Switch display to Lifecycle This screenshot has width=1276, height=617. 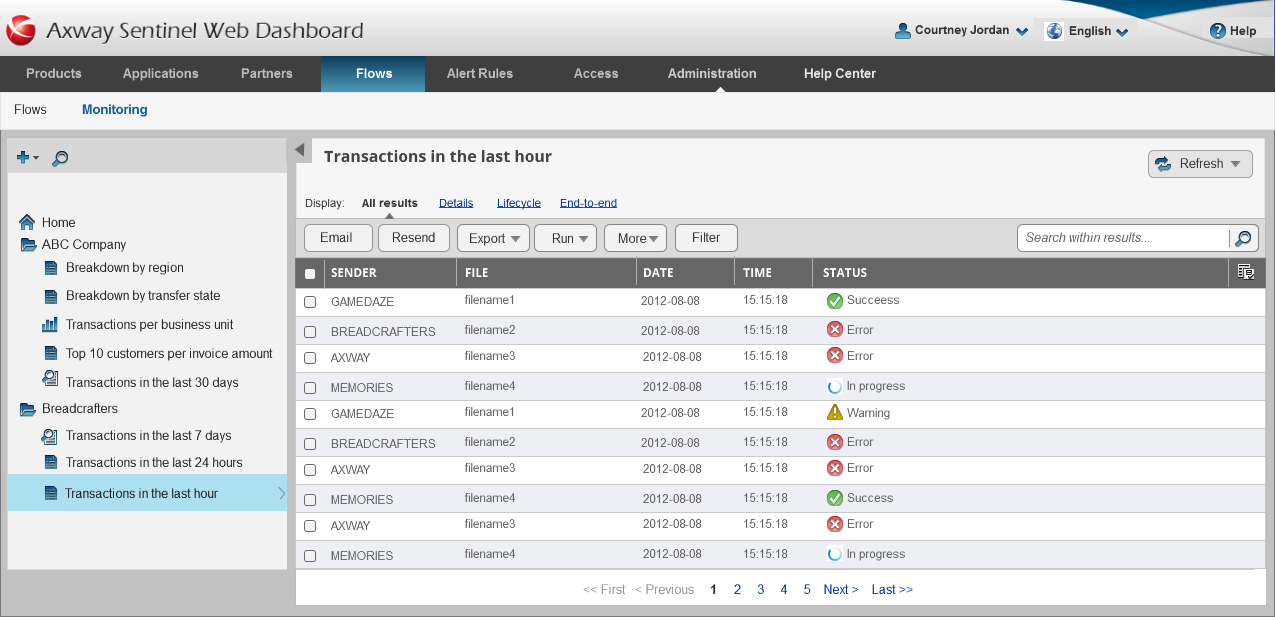(x=519, y=203)
